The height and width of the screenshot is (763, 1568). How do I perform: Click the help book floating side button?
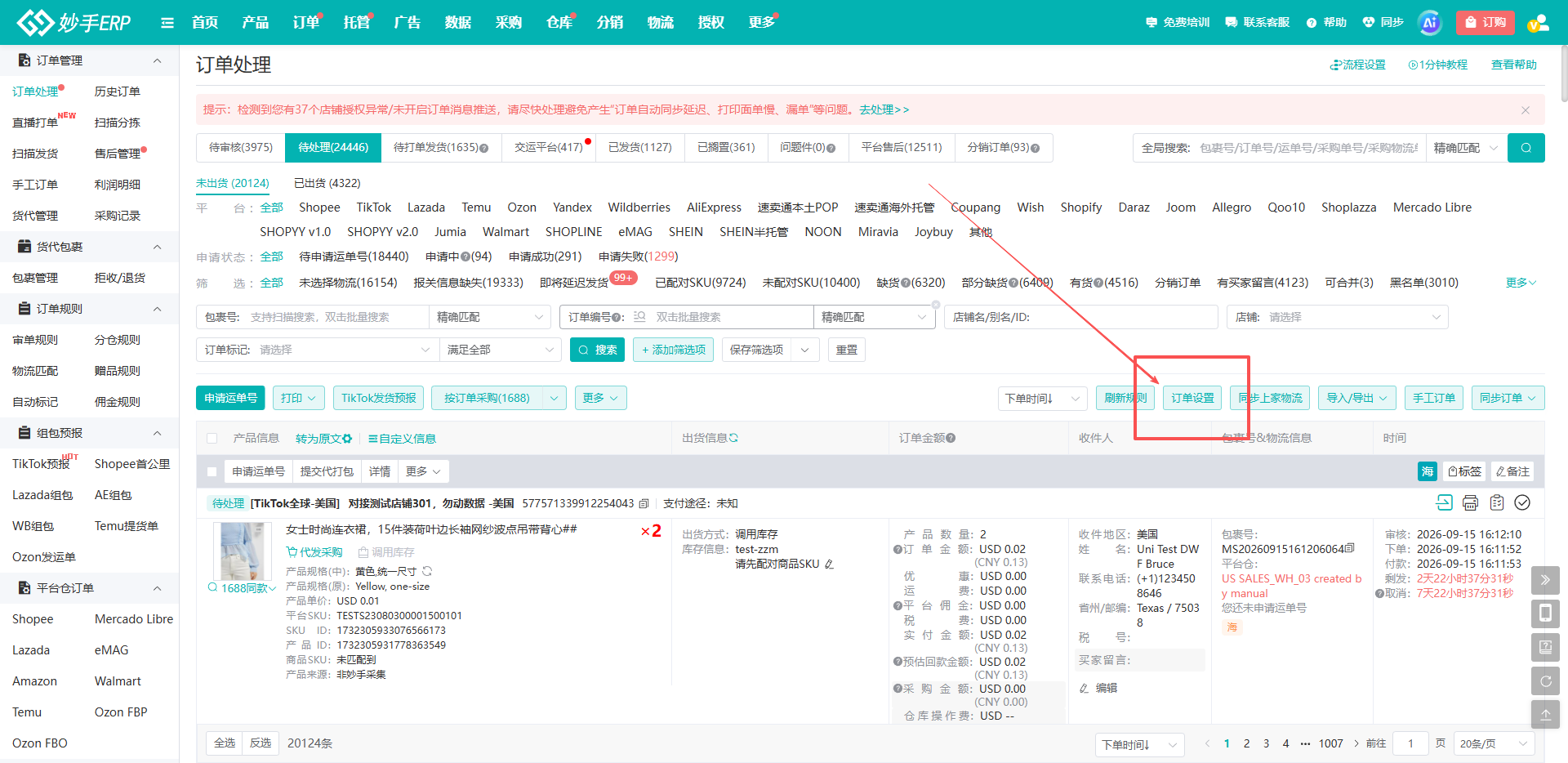[1545, 647]
